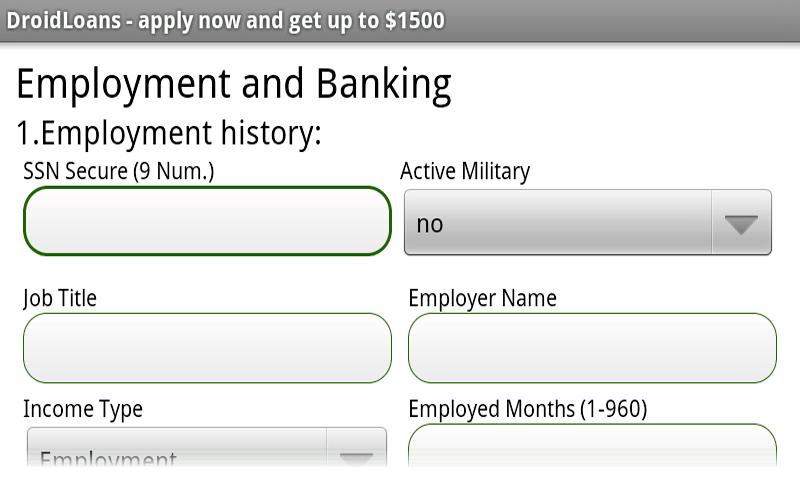Viewport: 800px width, 480px height.
Task: Click the 'SSN Secure (9 Num.)' label
Action: pyautogui.click(x=118, y=171)
